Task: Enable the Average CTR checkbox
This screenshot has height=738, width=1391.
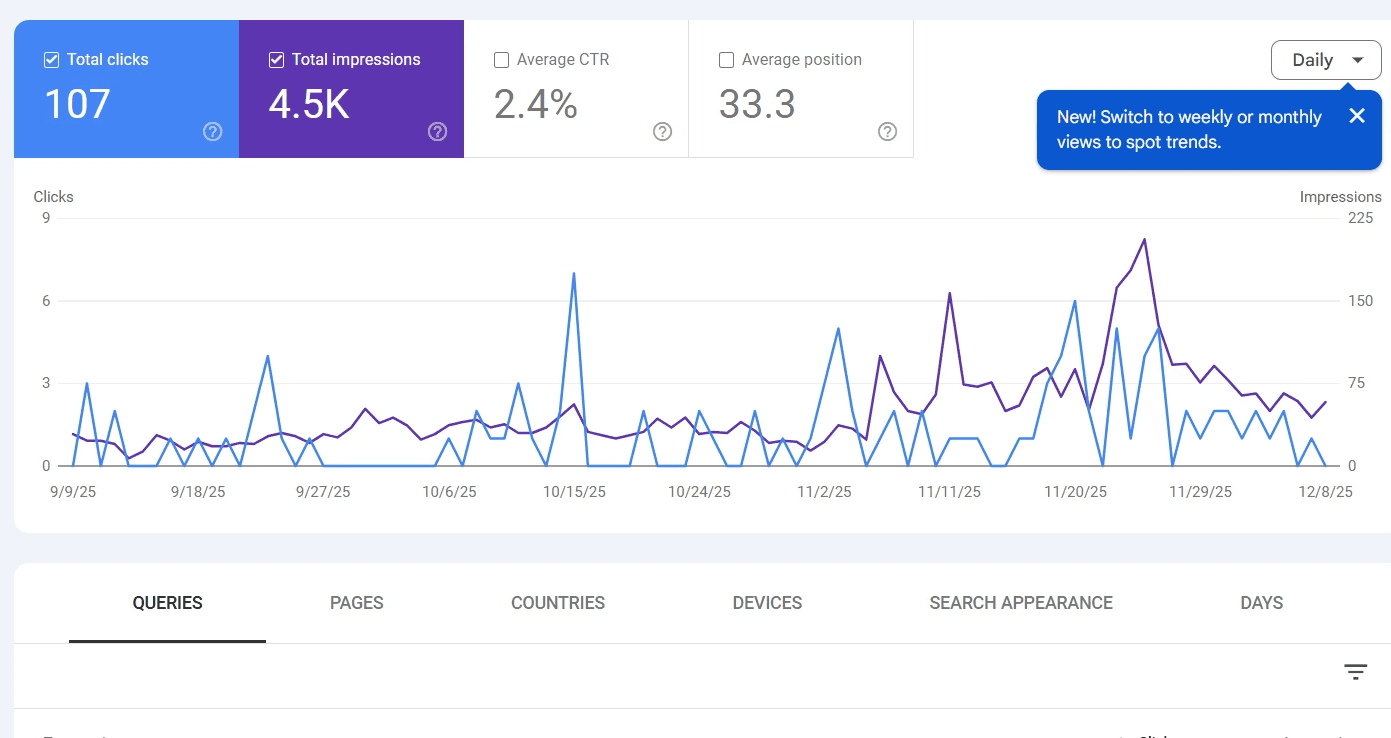Action: (x=502, y=60)
